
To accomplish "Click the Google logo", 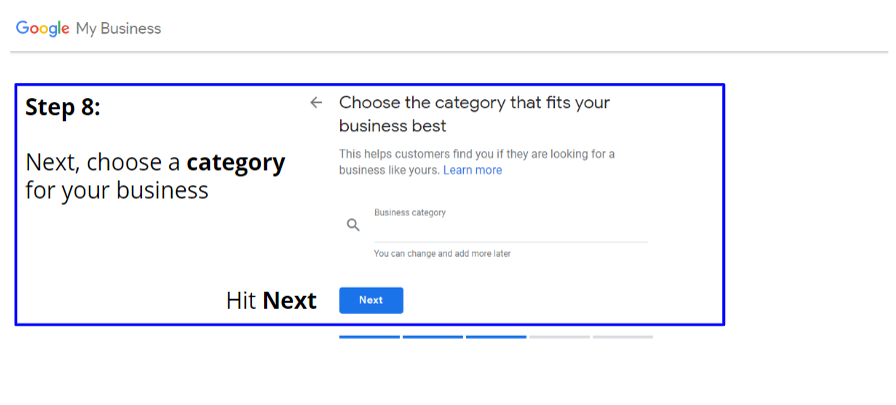I will point(43,29).
